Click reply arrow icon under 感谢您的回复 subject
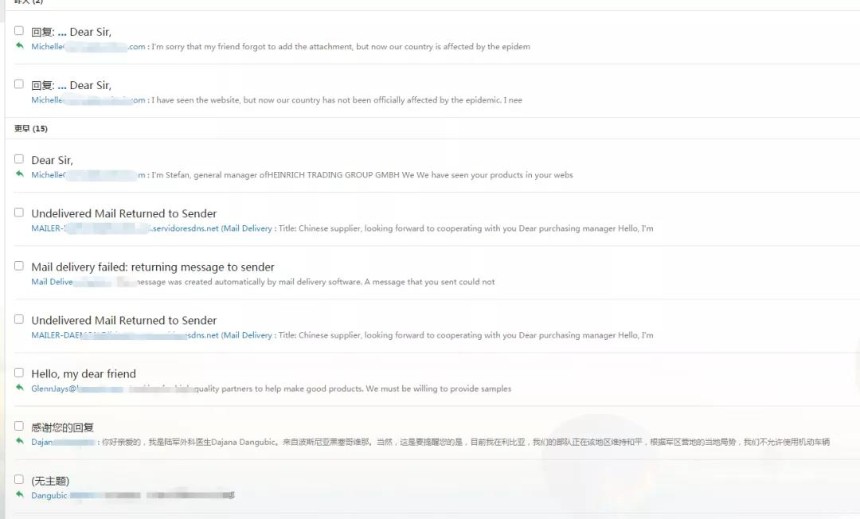This screenshot has width=860, height=519. [x=19, y=441]
